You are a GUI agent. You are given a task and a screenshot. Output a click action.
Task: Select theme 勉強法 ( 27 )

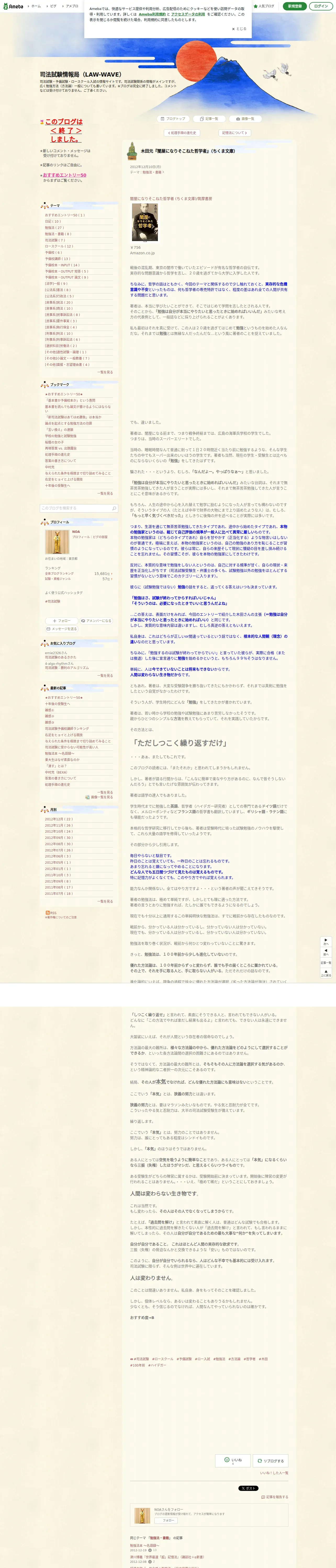click(x=54, y=228)
